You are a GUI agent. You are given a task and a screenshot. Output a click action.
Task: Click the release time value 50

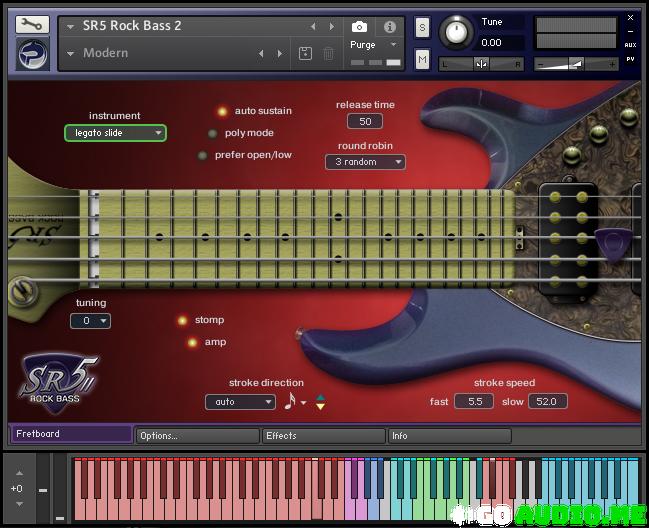tap(365, 121)
